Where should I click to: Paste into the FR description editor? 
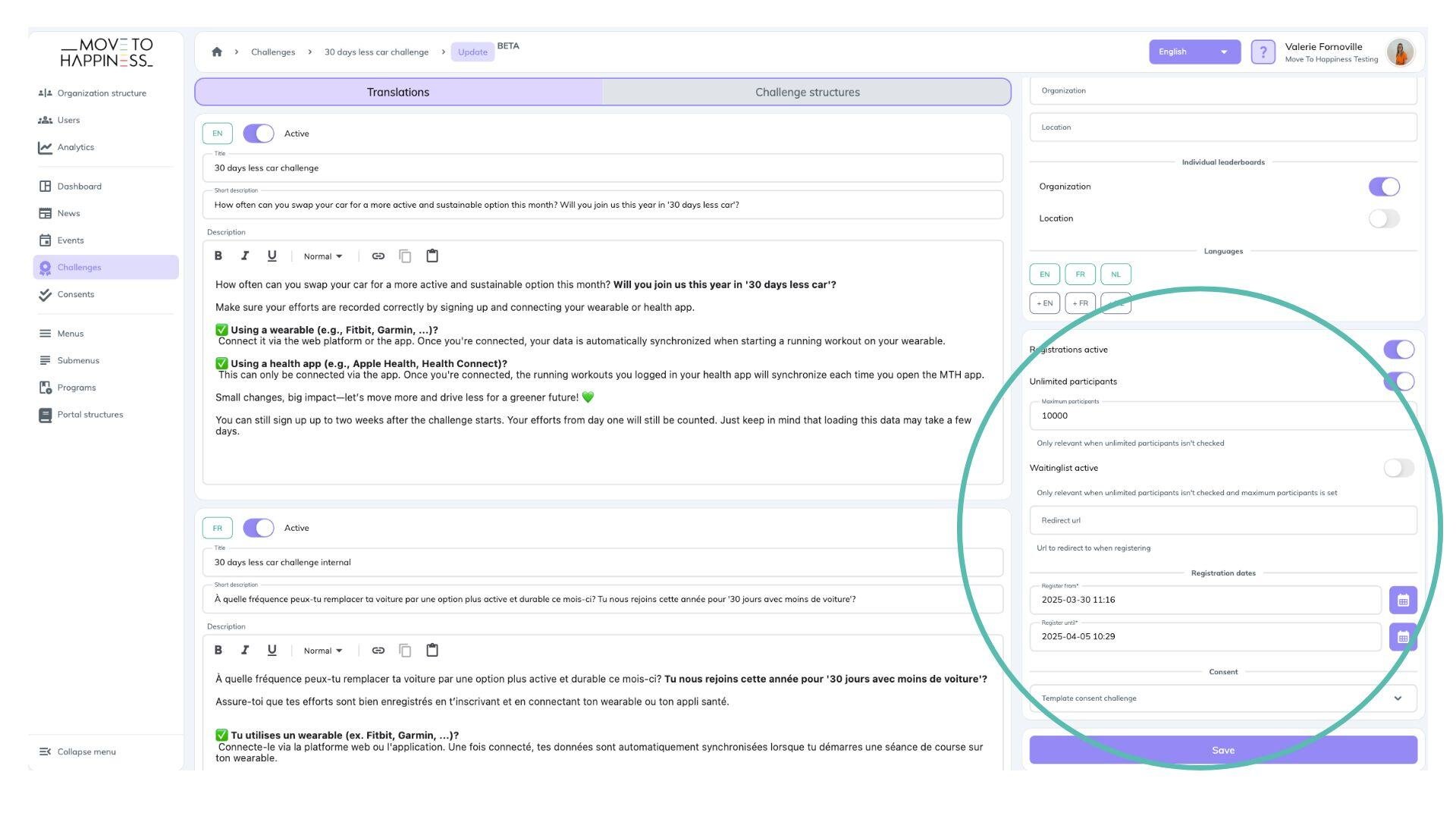[432, 651]
